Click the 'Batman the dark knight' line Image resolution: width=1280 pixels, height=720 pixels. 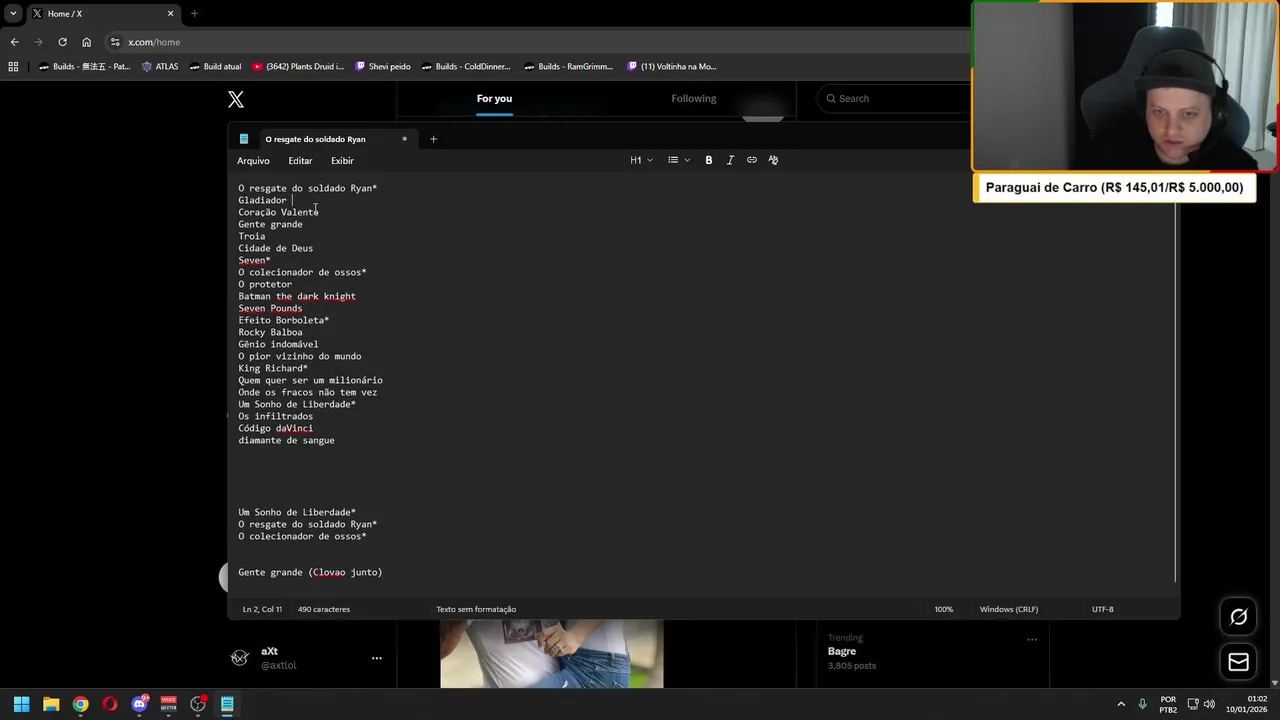click(x=297, y=296)
